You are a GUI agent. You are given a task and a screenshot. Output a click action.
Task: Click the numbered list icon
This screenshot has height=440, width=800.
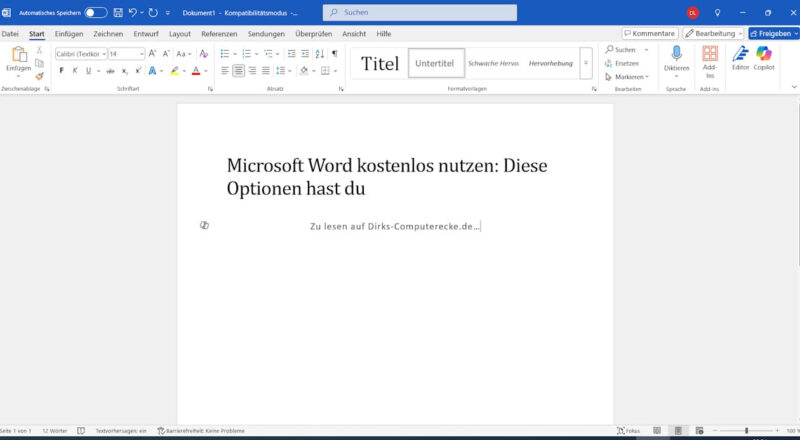[x=246, y=54]
